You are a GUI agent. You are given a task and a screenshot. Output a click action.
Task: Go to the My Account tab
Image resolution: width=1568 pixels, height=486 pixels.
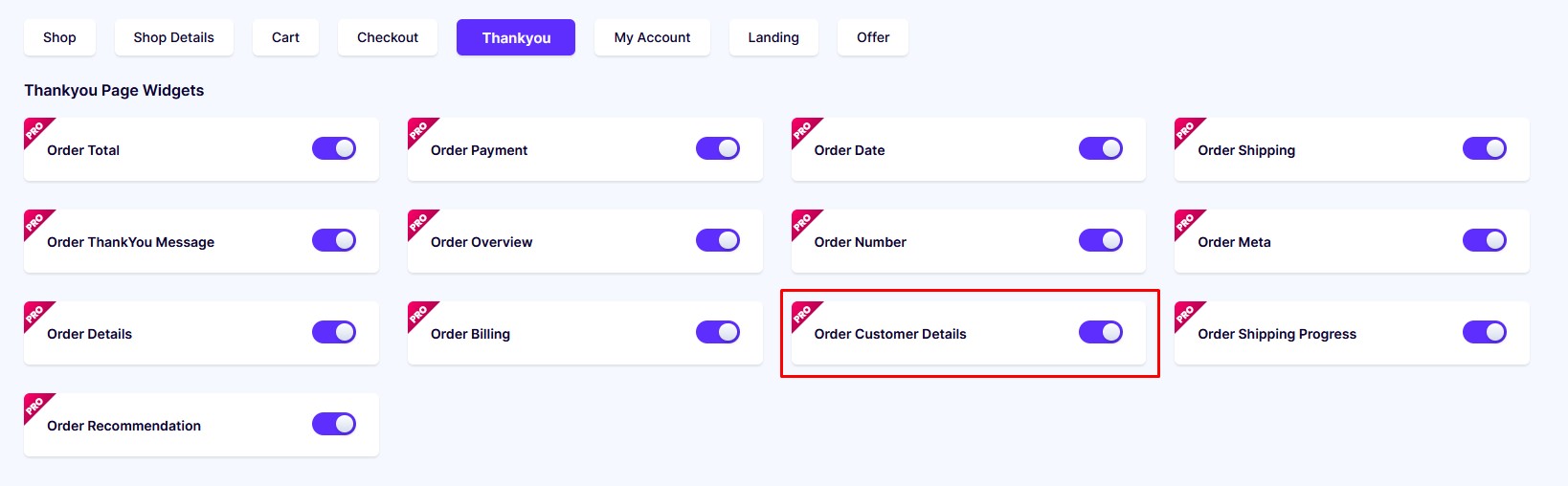pyautogui.click(x=652, y=37)
